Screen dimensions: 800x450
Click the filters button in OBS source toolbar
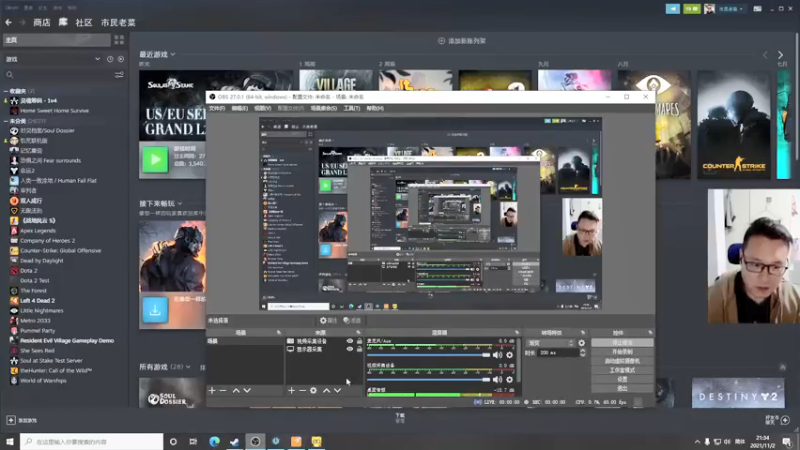(352, 320)
